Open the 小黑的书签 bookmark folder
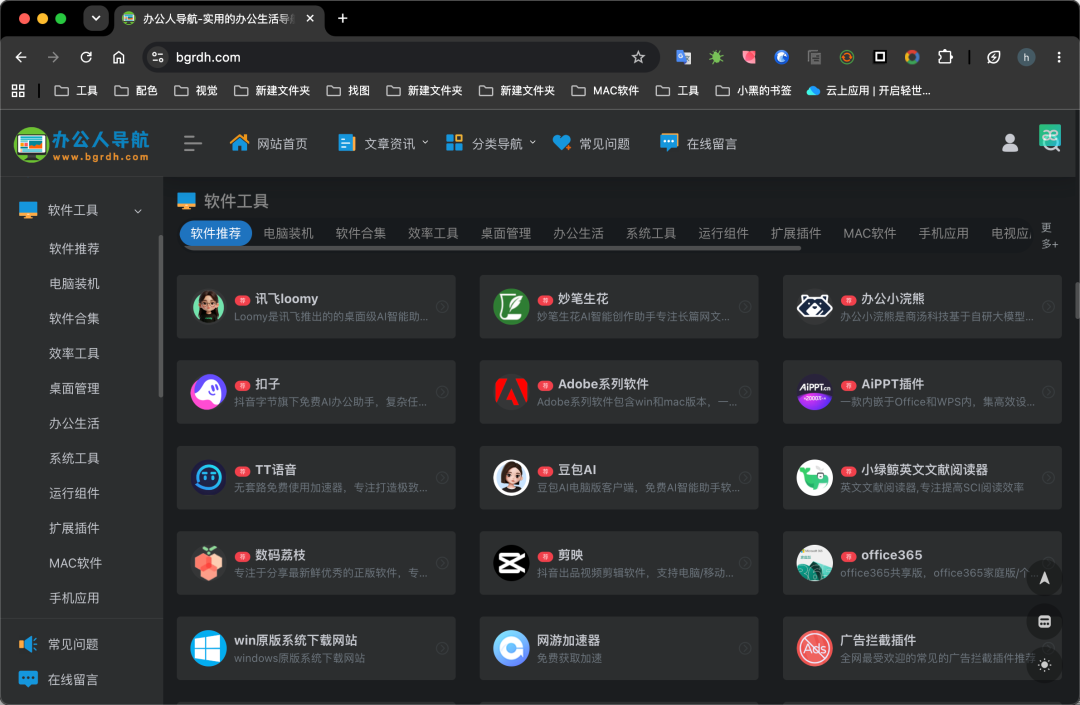The width and height of the screenshot is (1080, 705). [754, 91]
